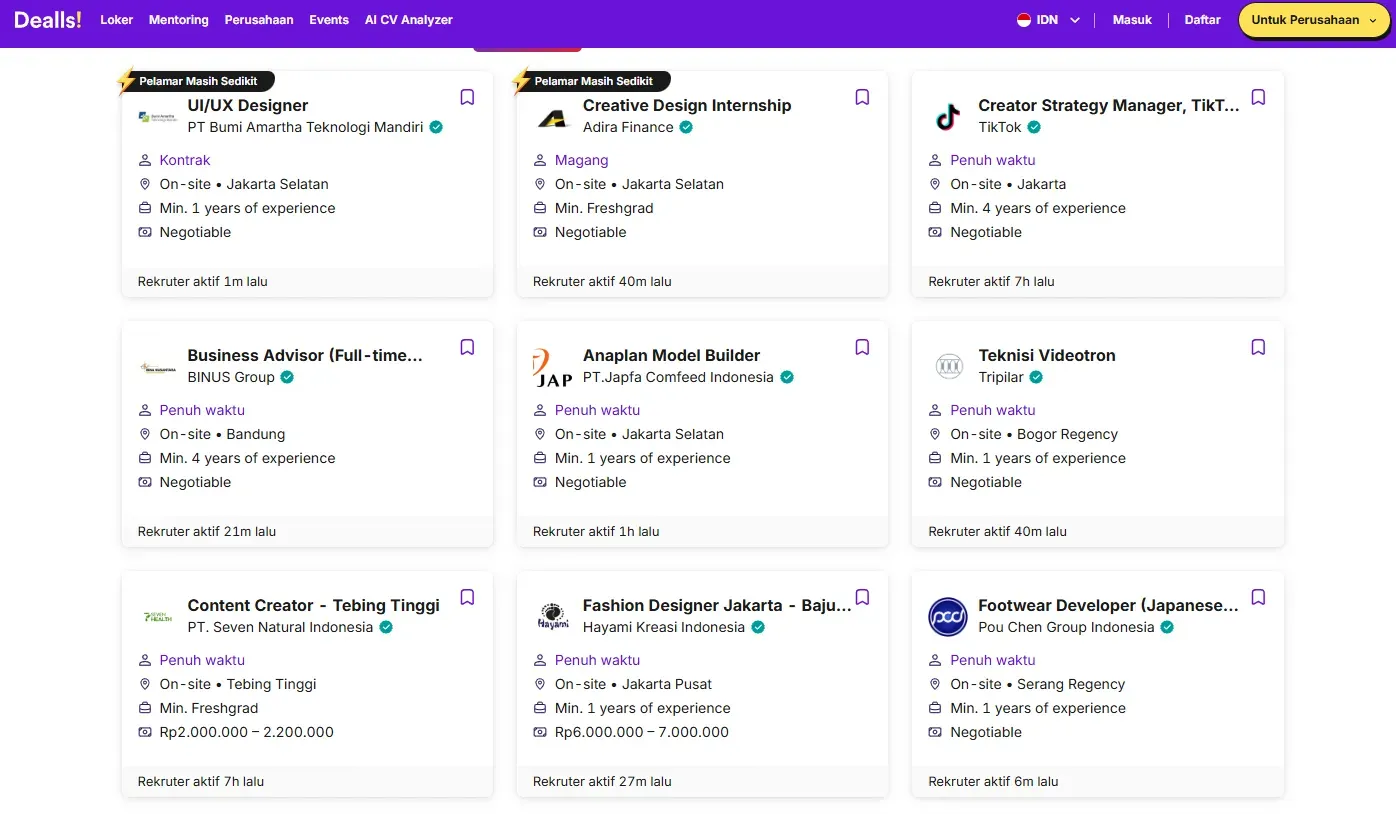Open the Events menu
The image size is (1396, 814).
(329, 20)
